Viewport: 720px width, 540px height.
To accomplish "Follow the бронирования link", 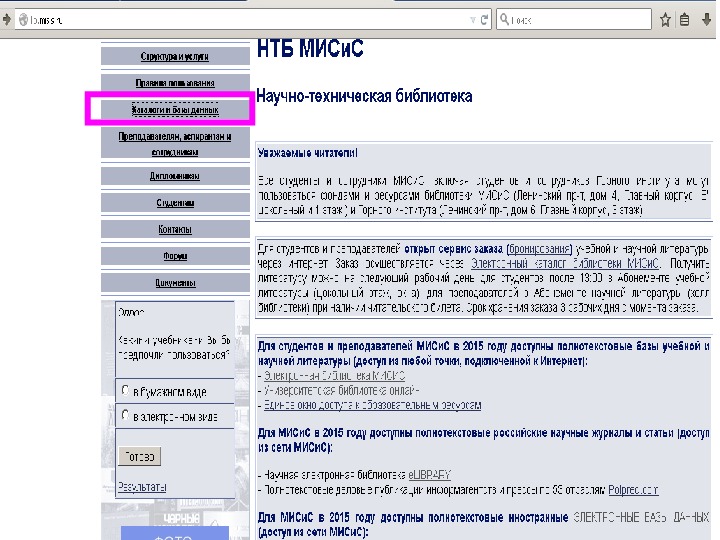I will coord(540,249).
